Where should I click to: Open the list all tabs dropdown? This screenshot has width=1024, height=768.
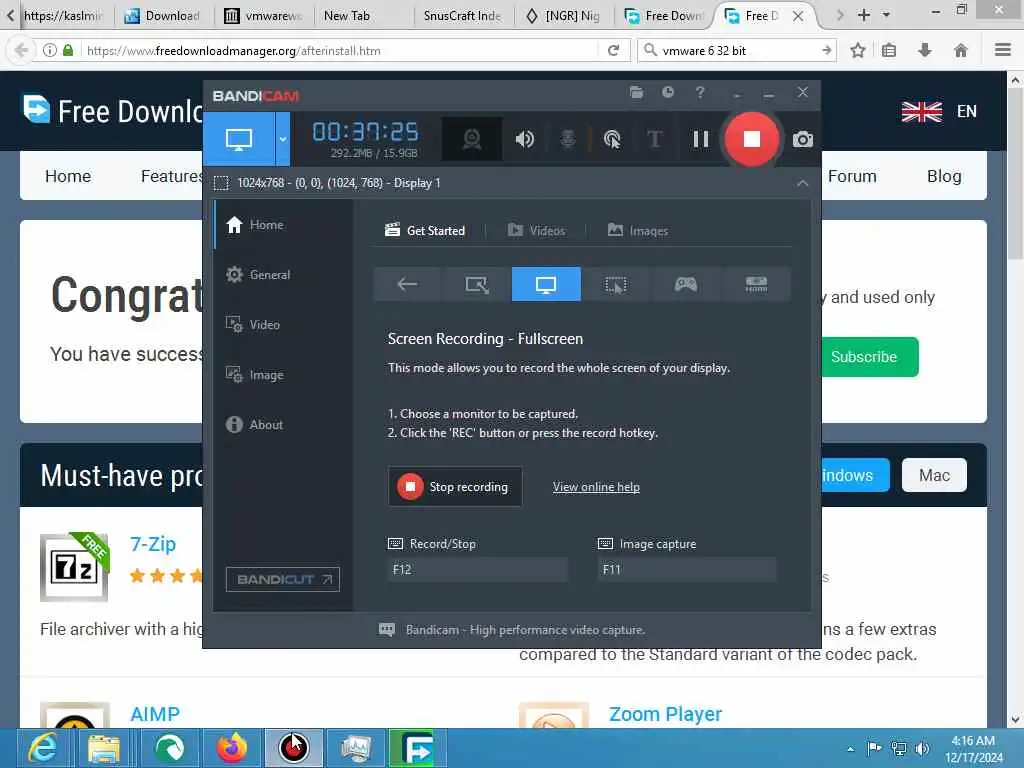886,15
